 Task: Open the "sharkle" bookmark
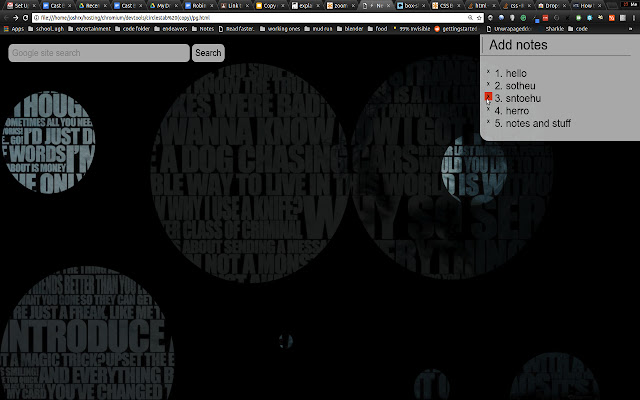coord(551,29)
